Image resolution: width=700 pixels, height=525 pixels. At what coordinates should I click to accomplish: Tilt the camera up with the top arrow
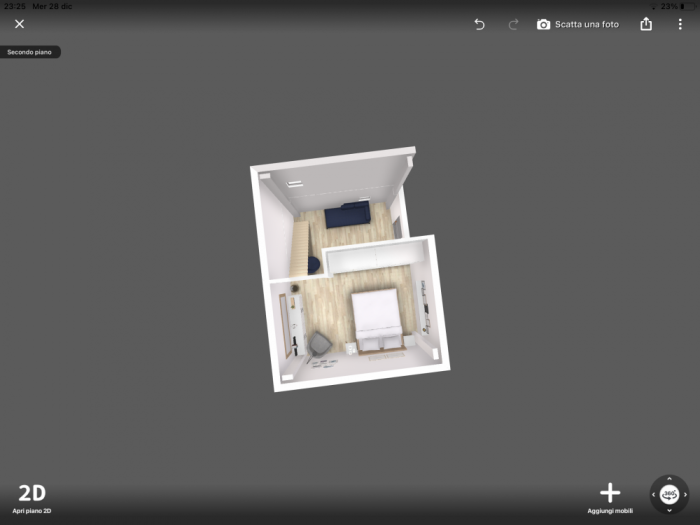(669, 478)
